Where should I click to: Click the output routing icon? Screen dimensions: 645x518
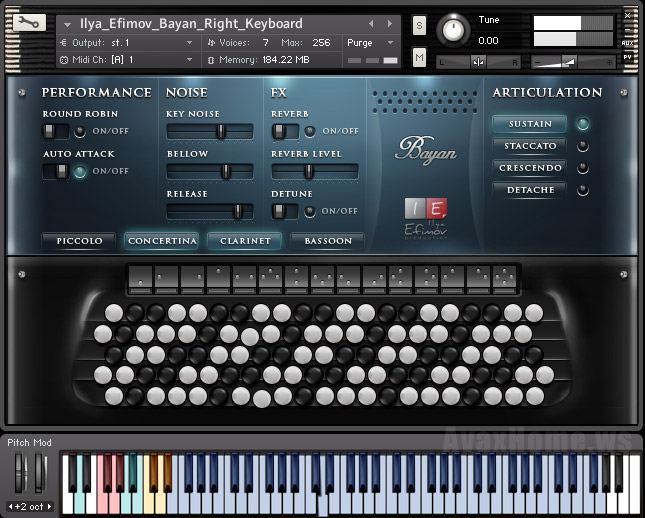tap(63, 42)
